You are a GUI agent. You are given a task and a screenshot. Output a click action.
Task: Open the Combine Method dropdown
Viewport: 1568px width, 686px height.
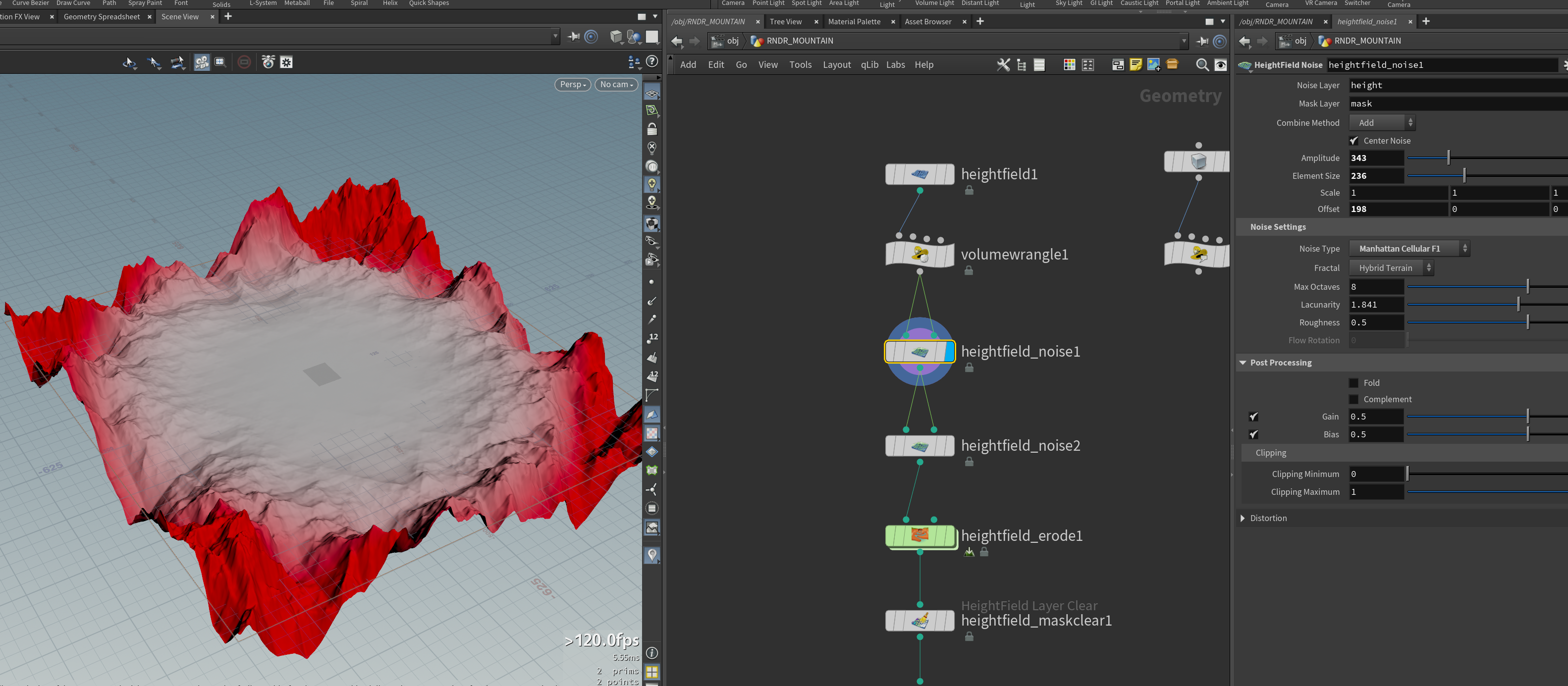click(x=1382, y=123)
